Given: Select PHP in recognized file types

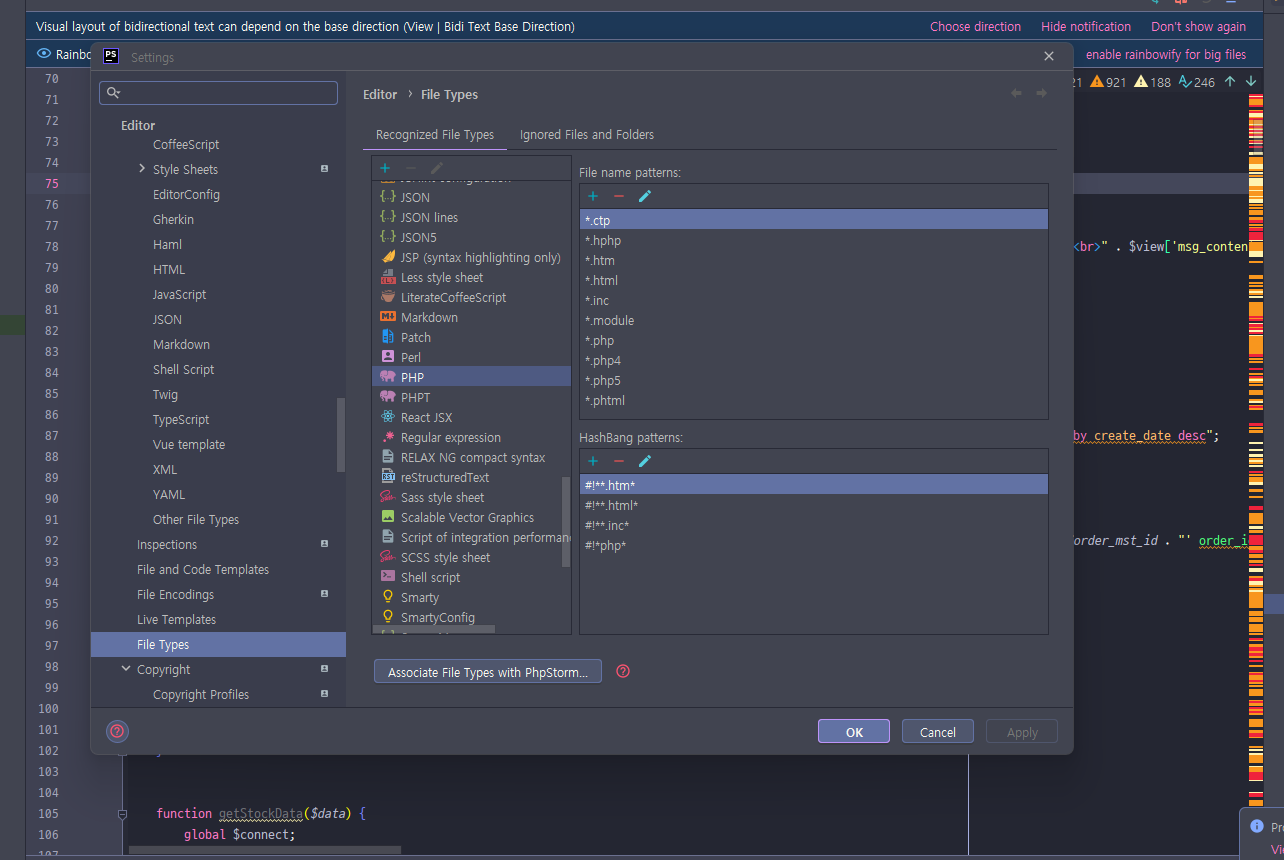Looking at the screenshot, I should tap(471, 377).
